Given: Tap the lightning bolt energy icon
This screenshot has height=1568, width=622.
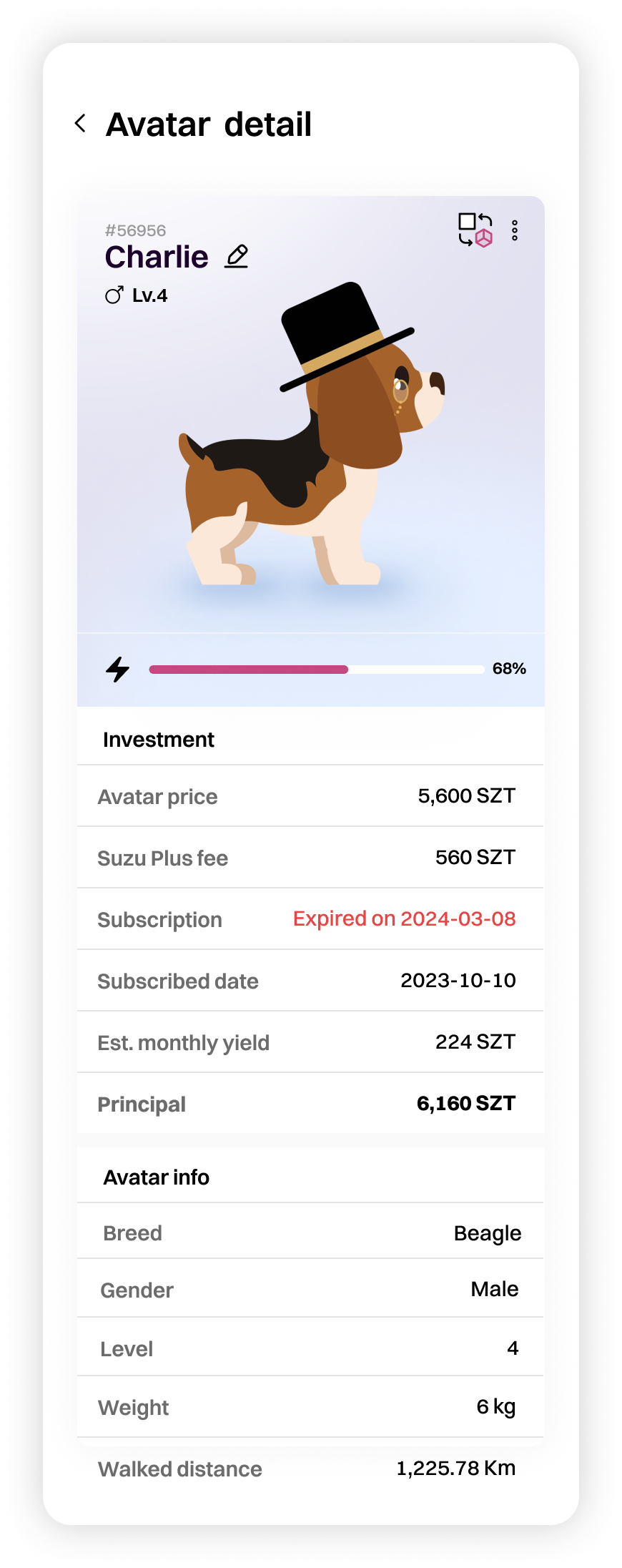Looking at the screenshot, I should click(118, 670).
